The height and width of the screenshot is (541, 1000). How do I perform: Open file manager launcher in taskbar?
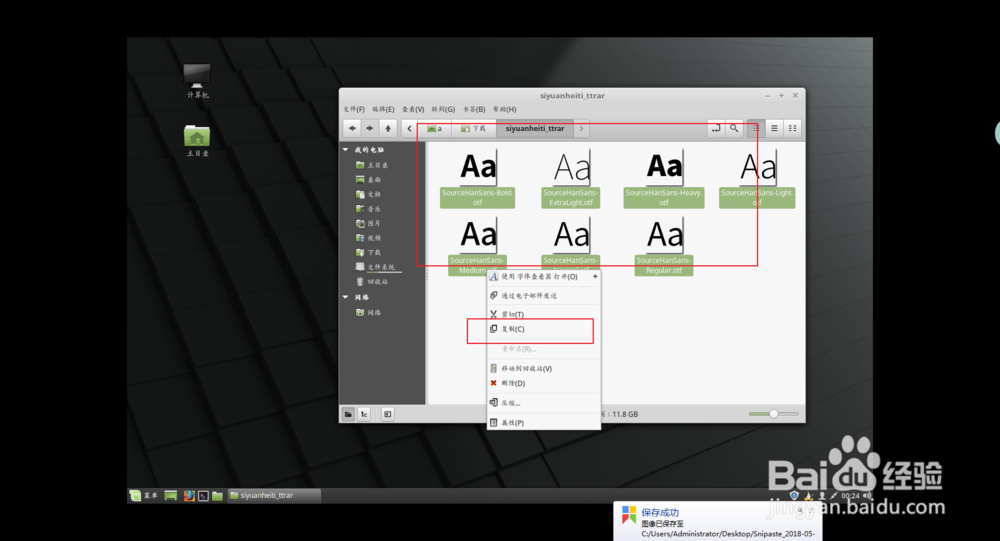[x=217, y=496]
